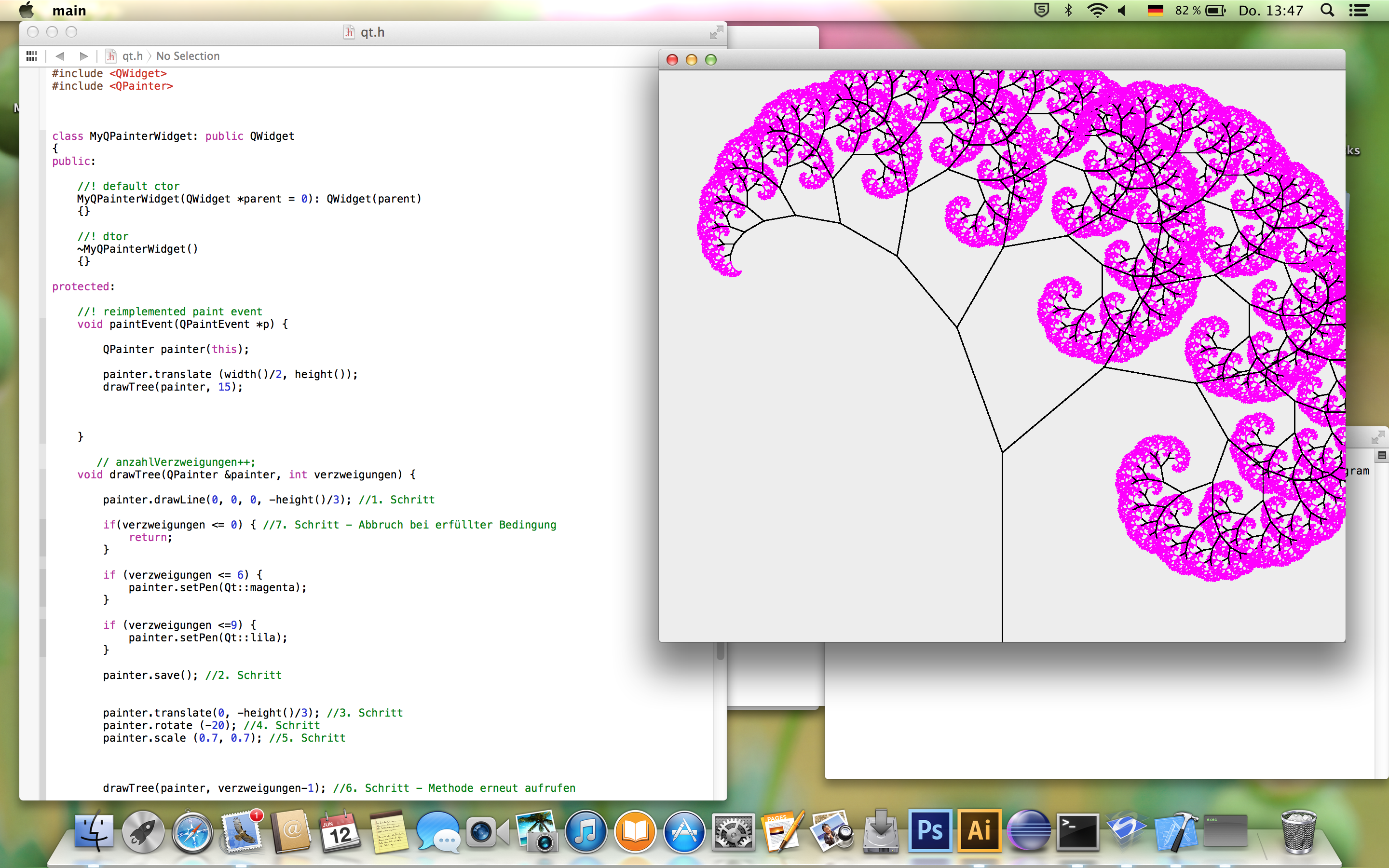Open the No Selection symbol dropdown

point(188,55)
